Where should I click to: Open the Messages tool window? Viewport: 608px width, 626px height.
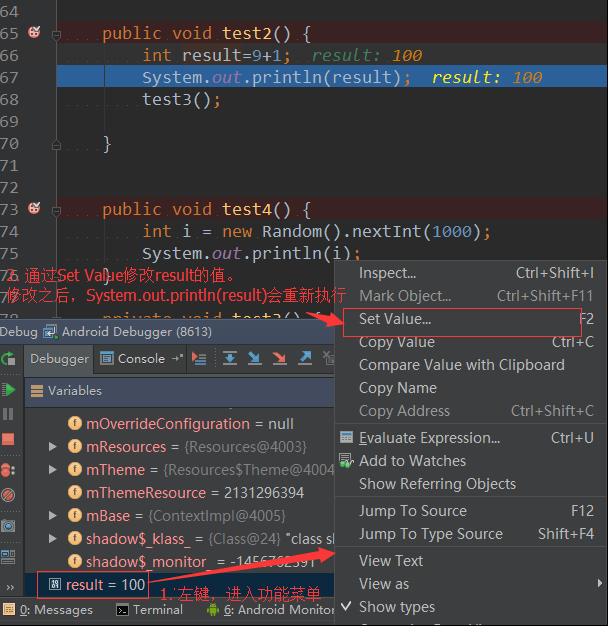coord(63,609)
